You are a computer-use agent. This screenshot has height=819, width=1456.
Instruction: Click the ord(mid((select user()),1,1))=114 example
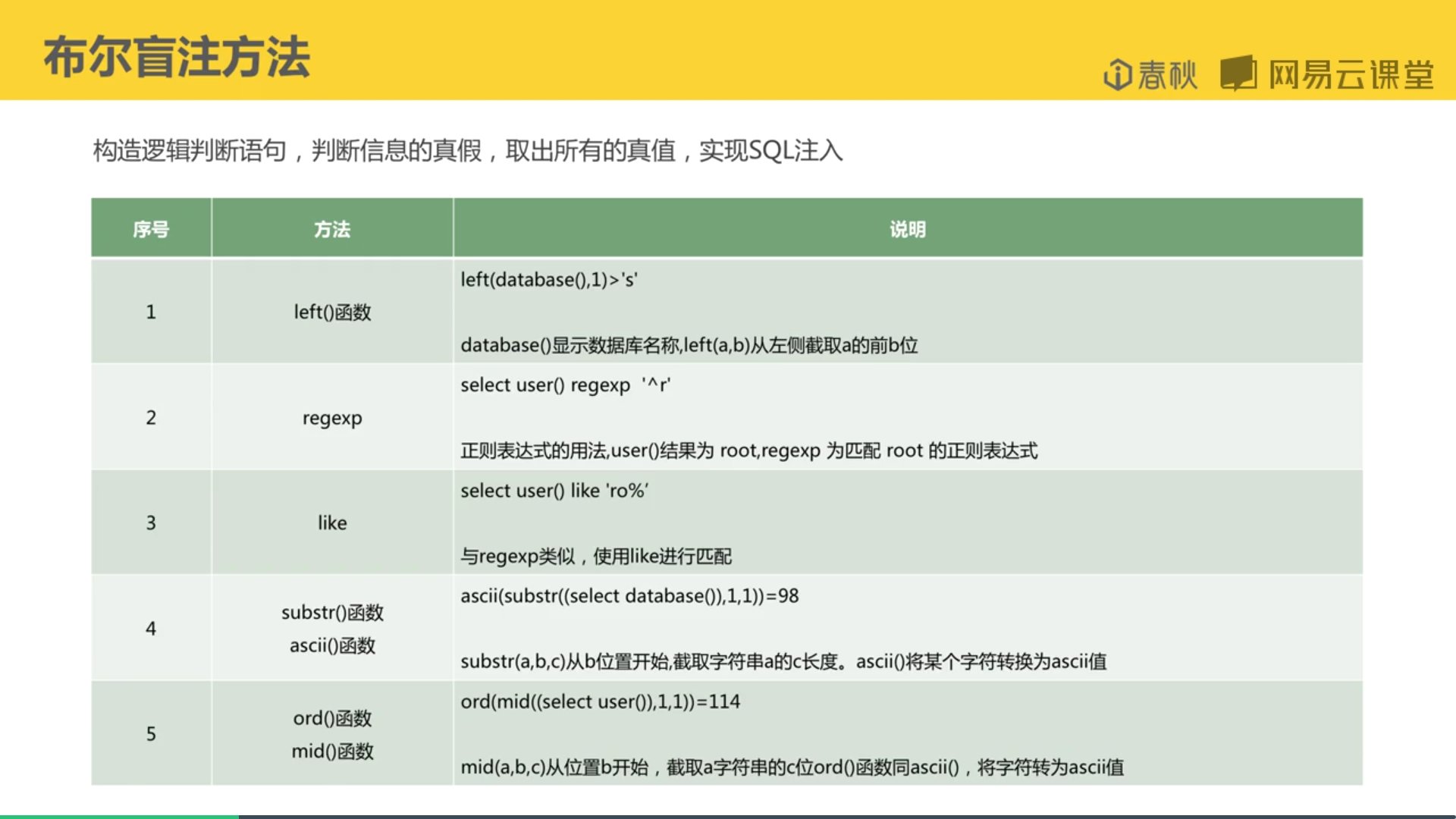pyautogui.click(x=600, y=701)
